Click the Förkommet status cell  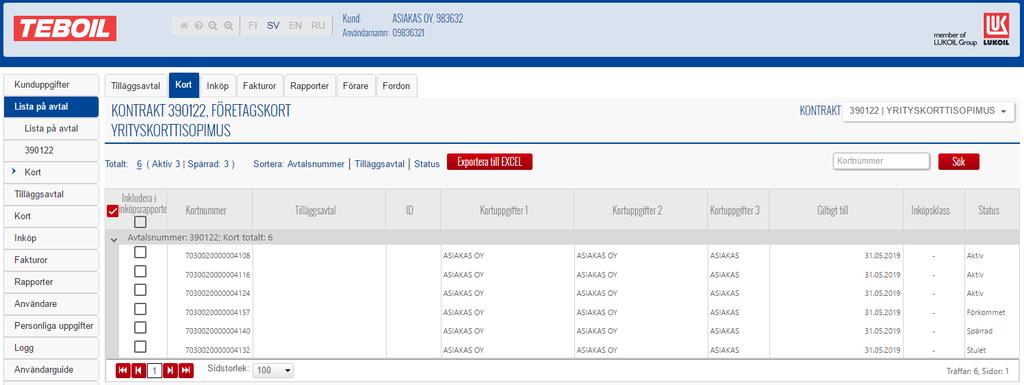[985, 312]
